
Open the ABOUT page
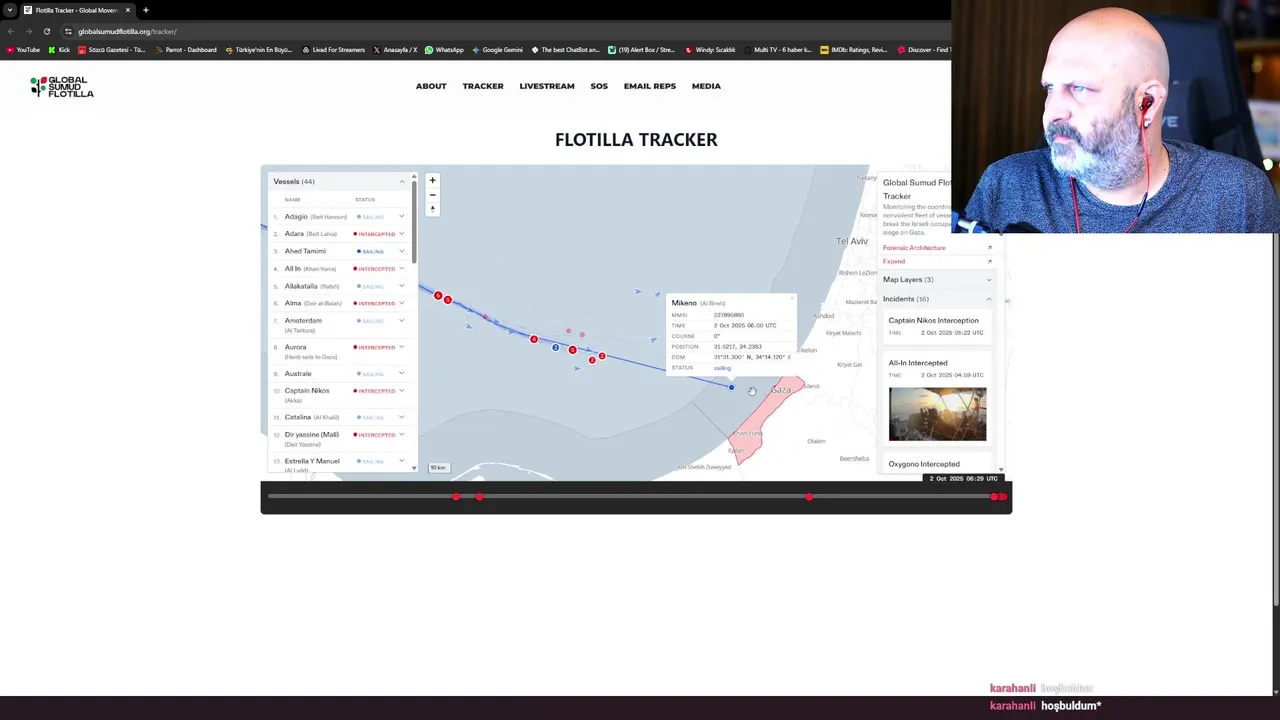[431, 86]
